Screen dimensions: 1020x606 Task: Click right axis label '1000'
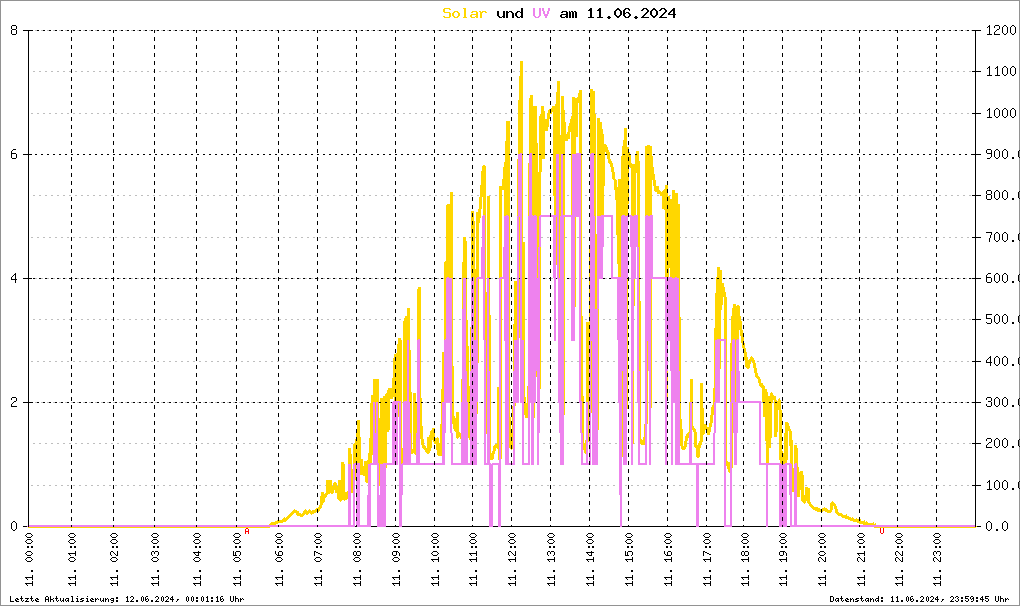(x=1000, y=113)
